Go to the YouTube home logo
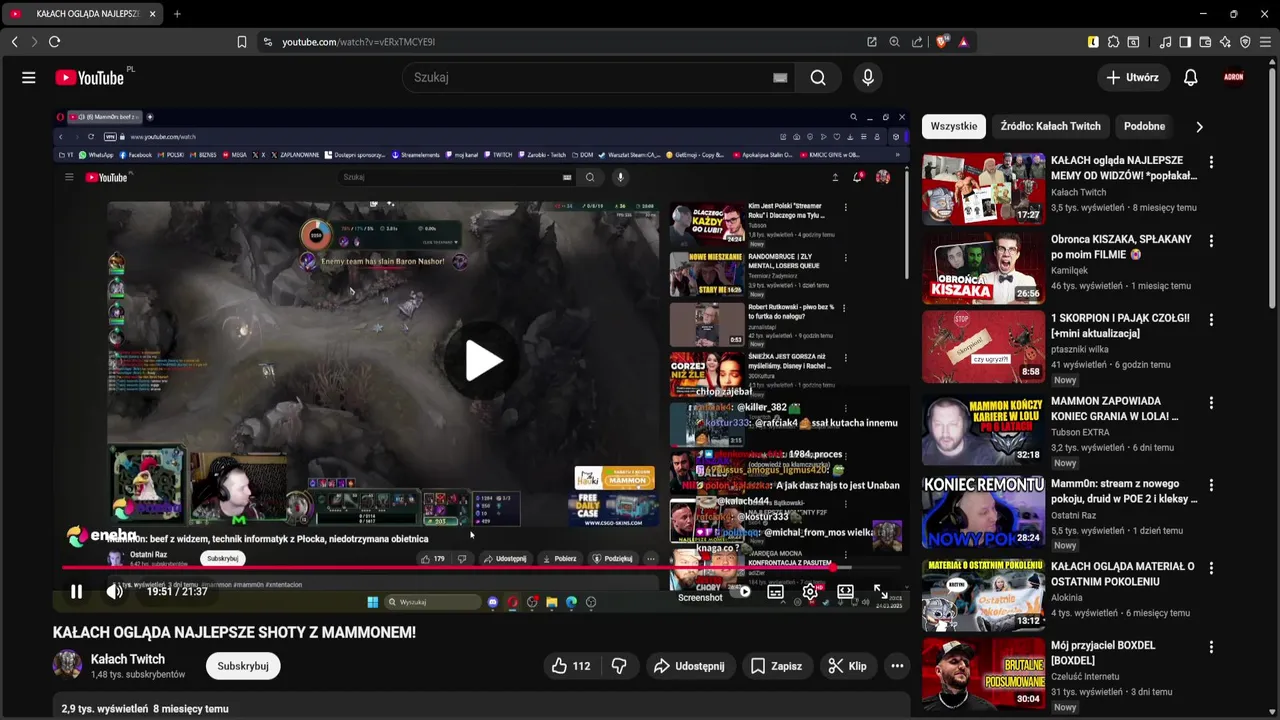This screenshot has height=720, width=1280. point(89,77)
